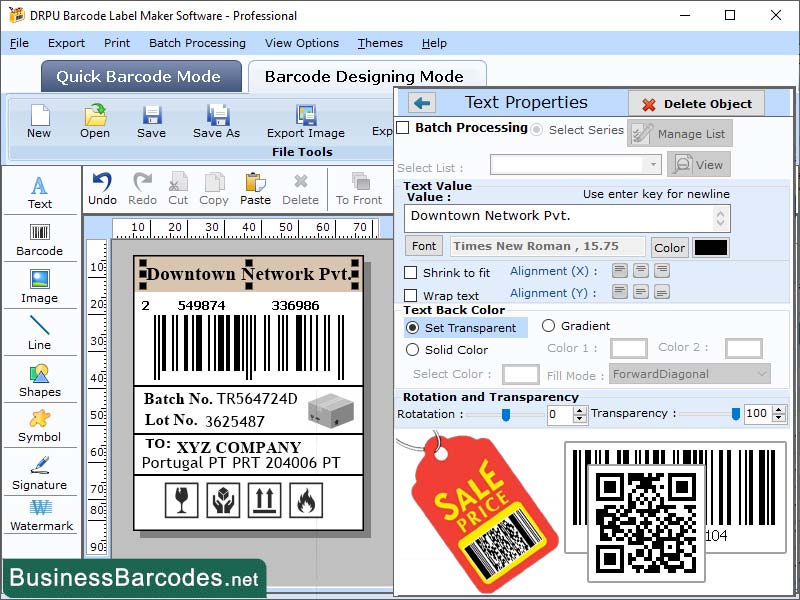
Task: Open the Themes menu
Action: tap(379, 43)
